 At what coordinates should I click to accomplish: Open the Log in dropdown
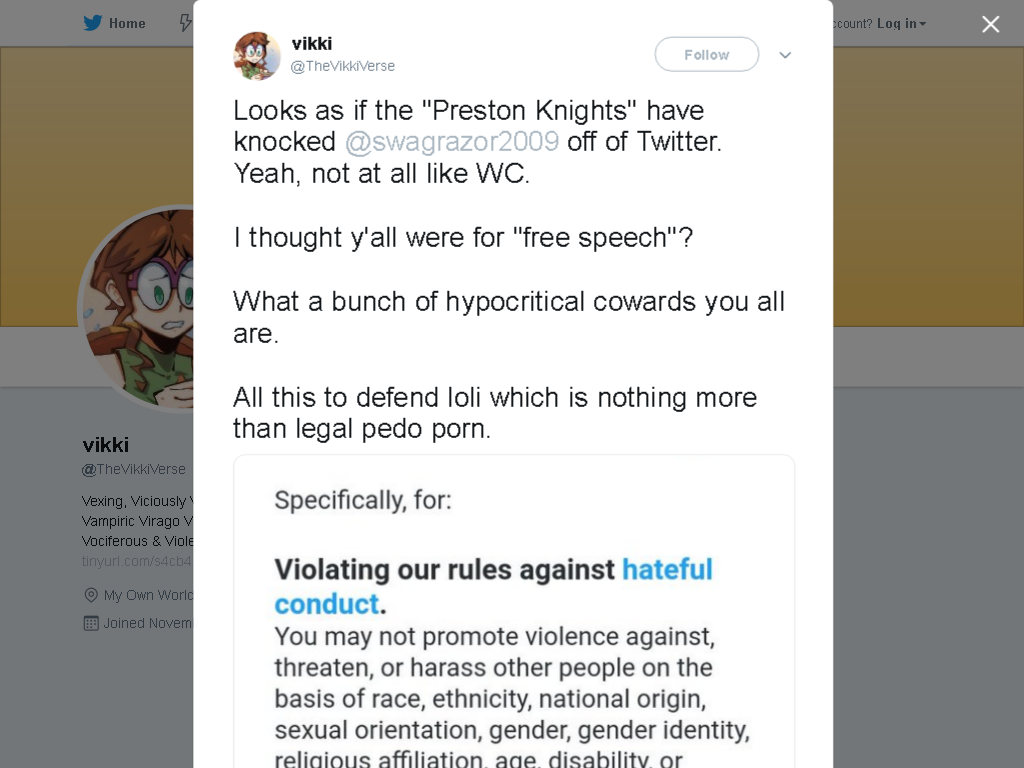click(901, 24)
